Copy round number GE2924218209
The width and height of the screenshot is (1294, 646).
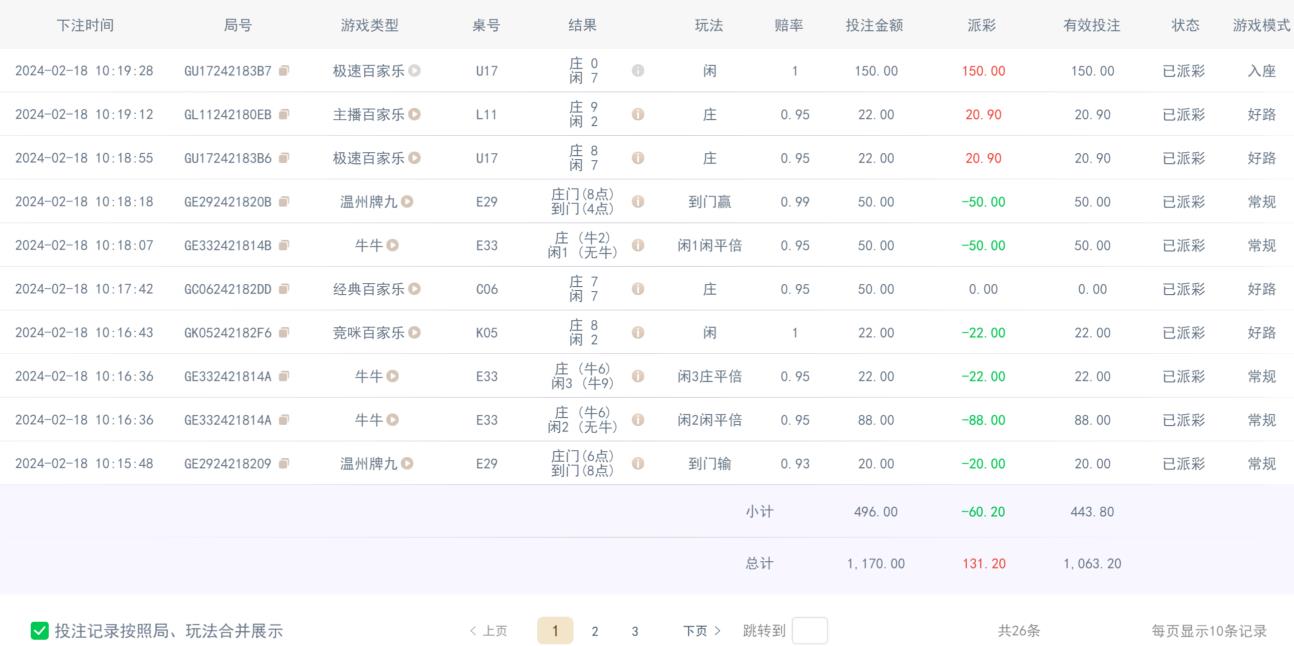click(284, 464)
